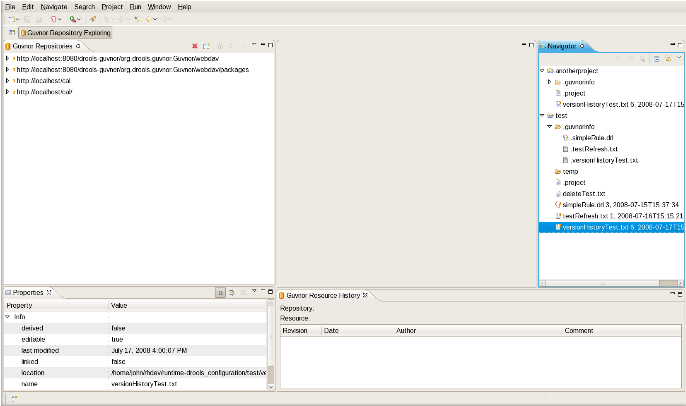Click the Open Perspective icon
The image size is (686, 406).
(x=12, y=33)
